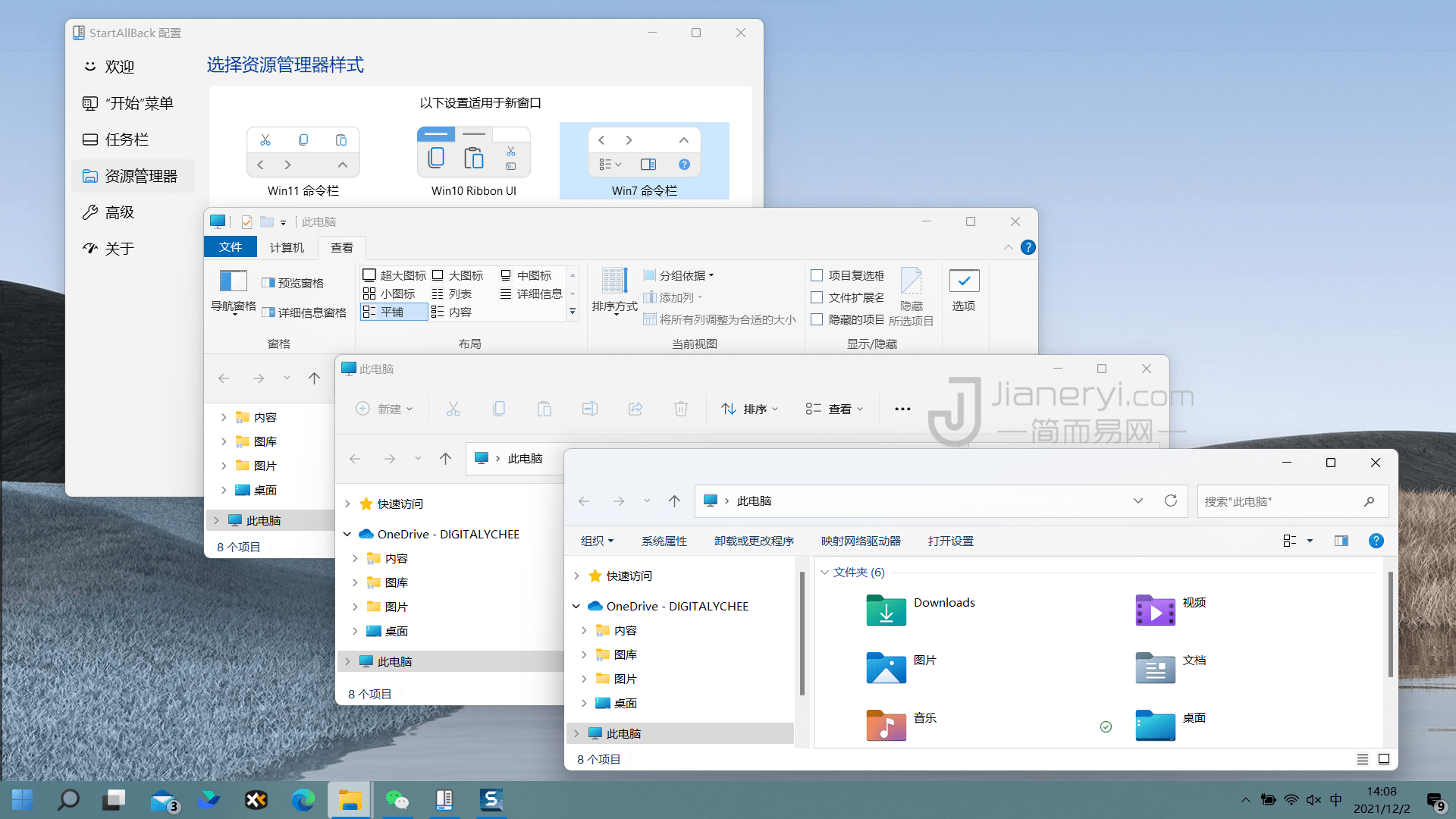Click the 映射网络驱动器 button

tap(860, 541)
